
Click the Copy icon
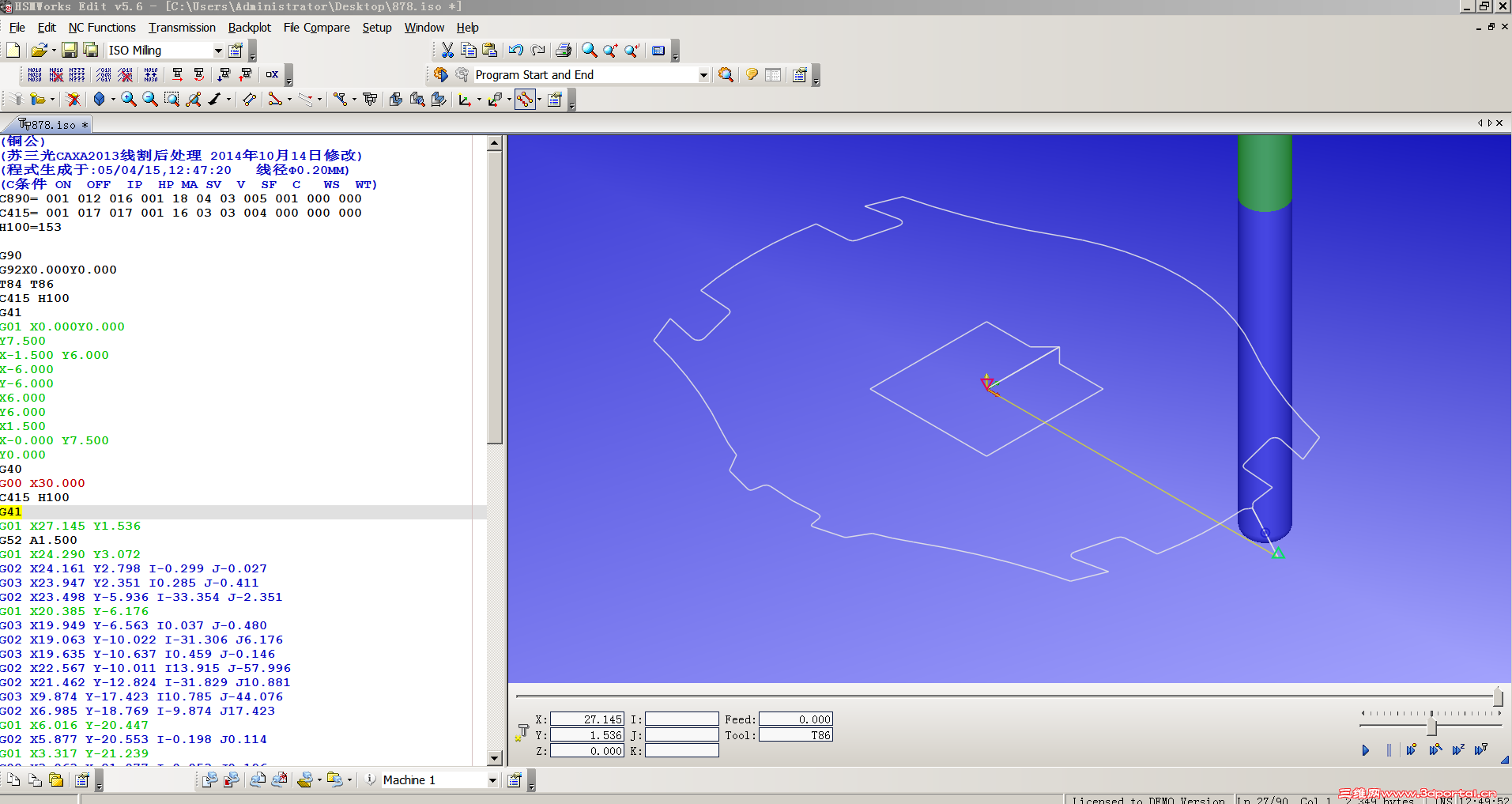click(x=469, y=51)
